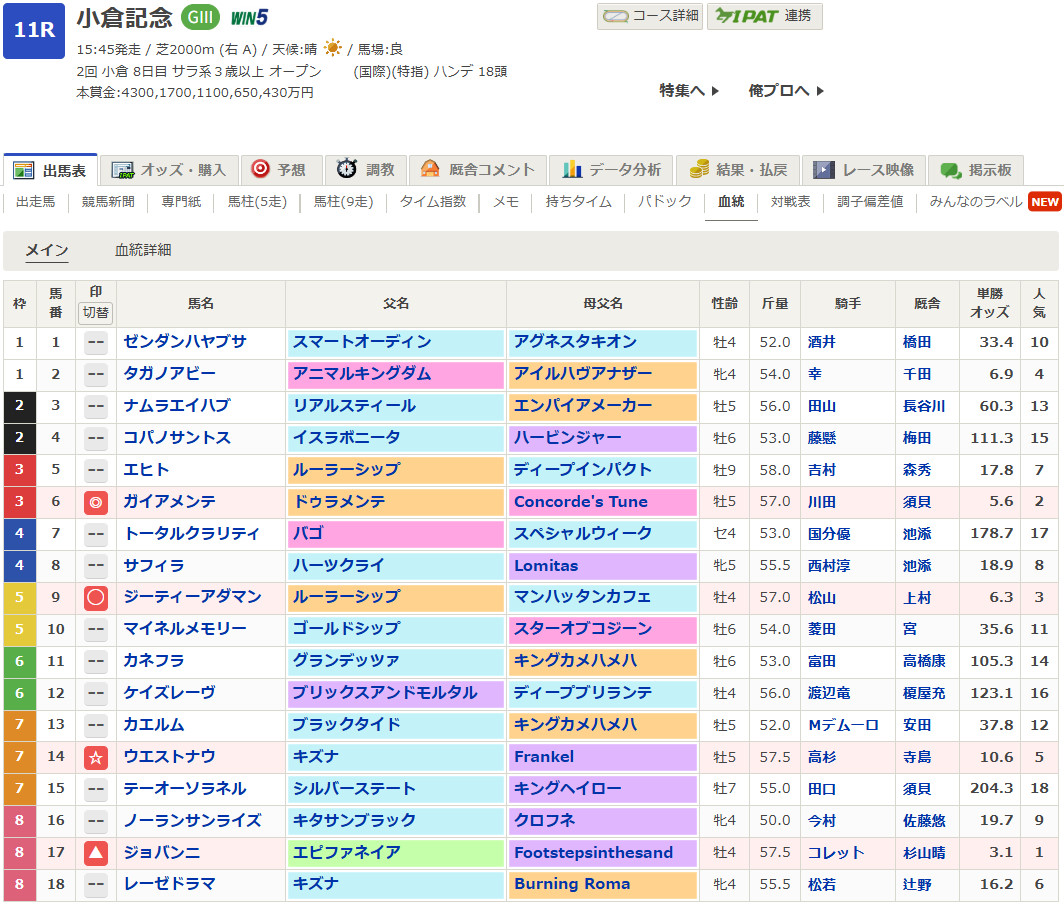Click the sunny weather icon

pyautogui.click(x=332, y=48)
